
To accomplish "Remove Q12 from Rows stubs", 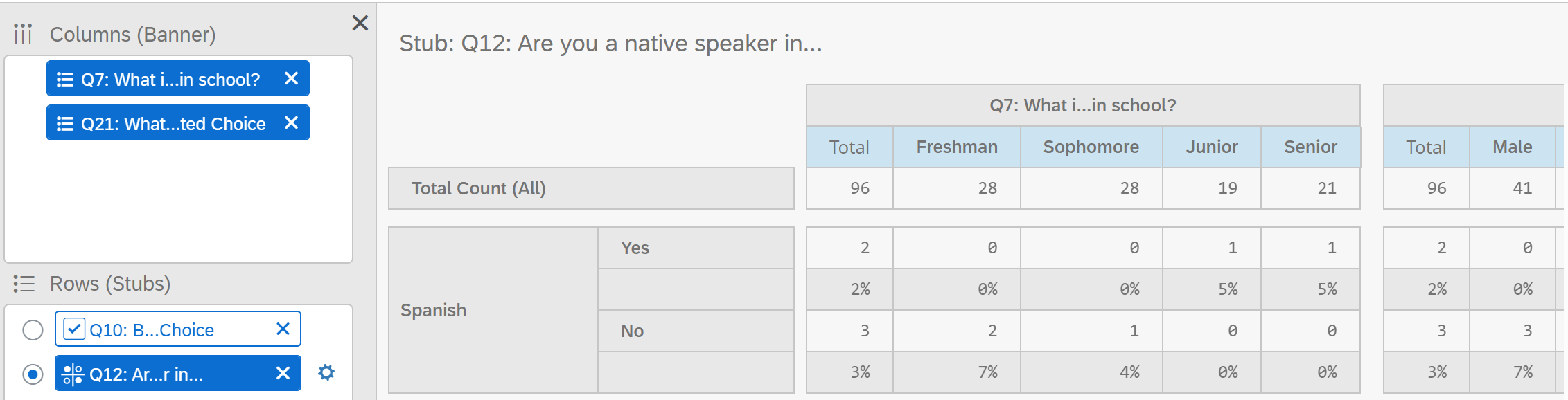I will (x=283, y=373).
